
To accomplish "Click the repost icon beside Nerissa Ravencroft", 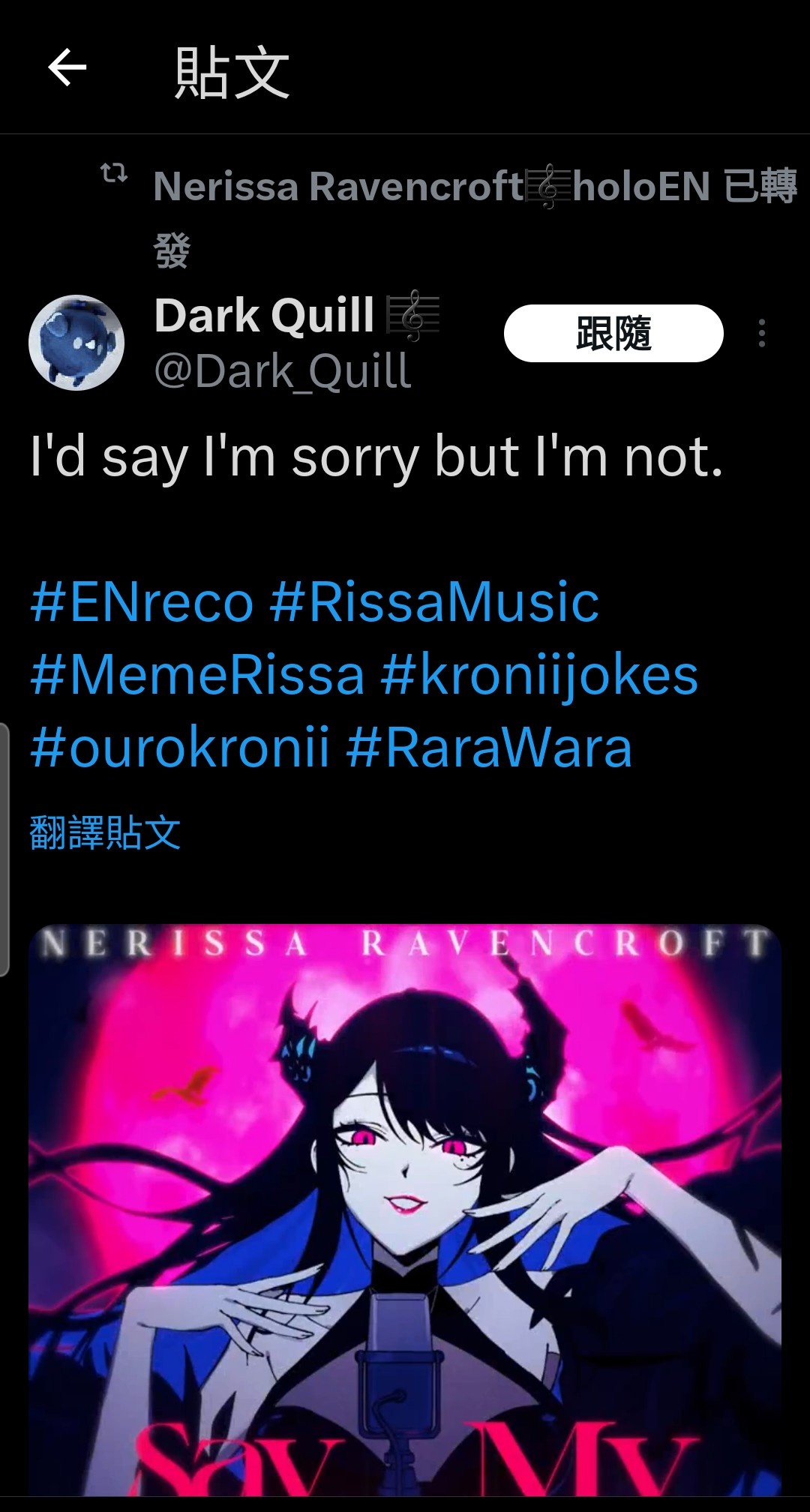I will (114, 174).
